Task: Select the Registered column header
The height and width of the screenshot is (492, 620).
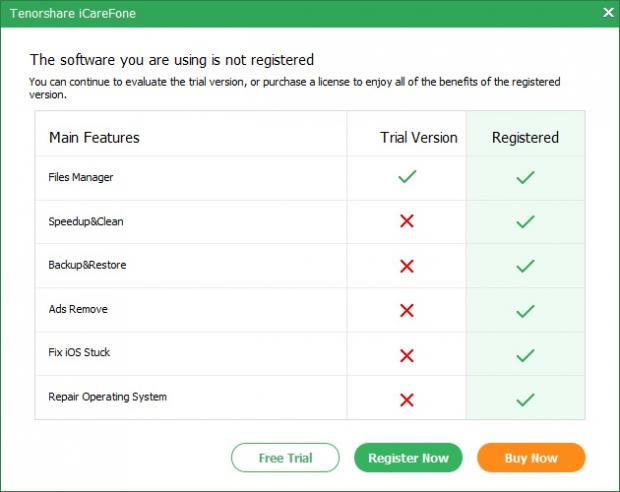Action: tap(525, 137)
